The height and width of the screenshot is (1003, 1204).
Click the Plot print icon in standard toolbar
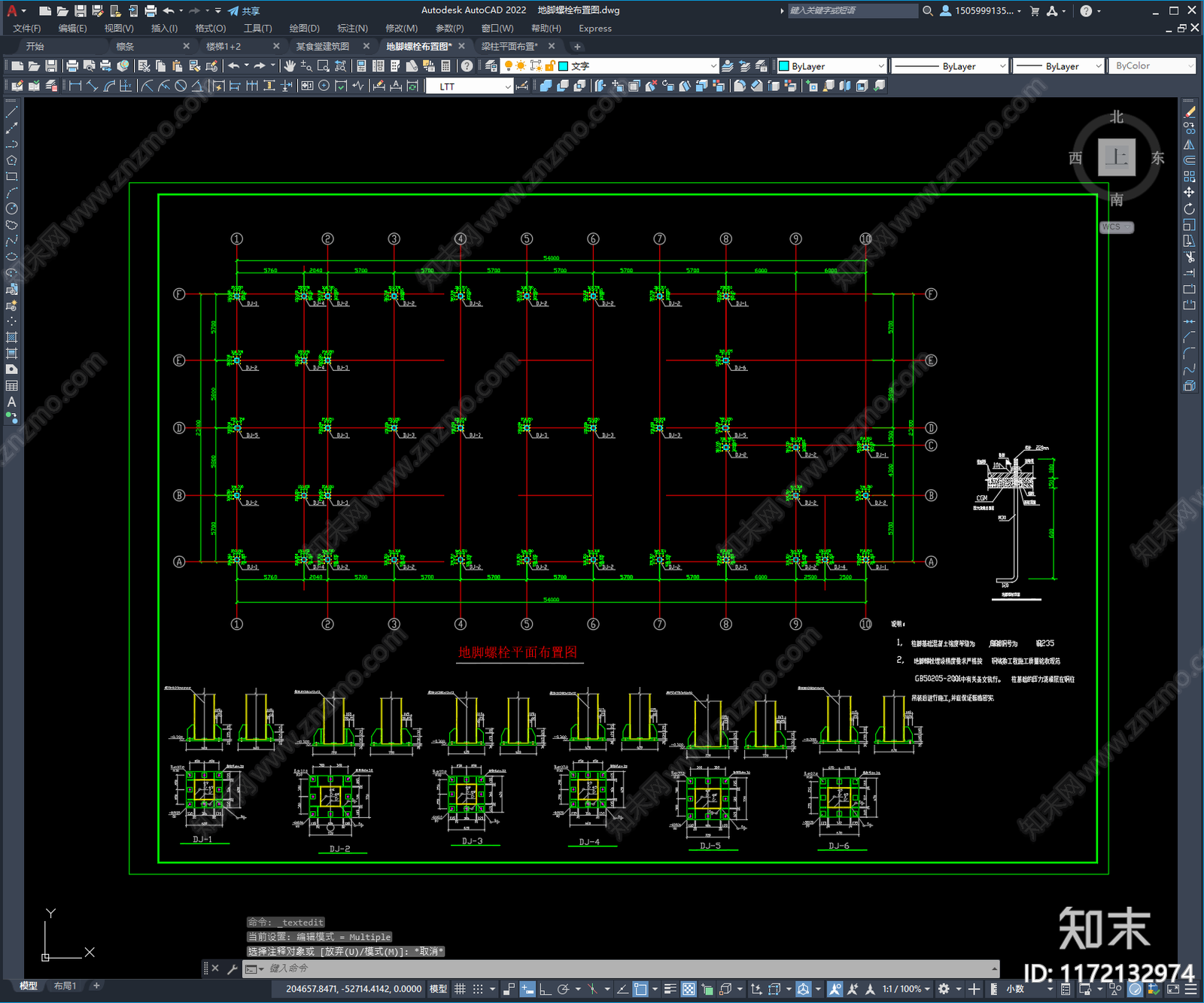click(x=72, y=66)
